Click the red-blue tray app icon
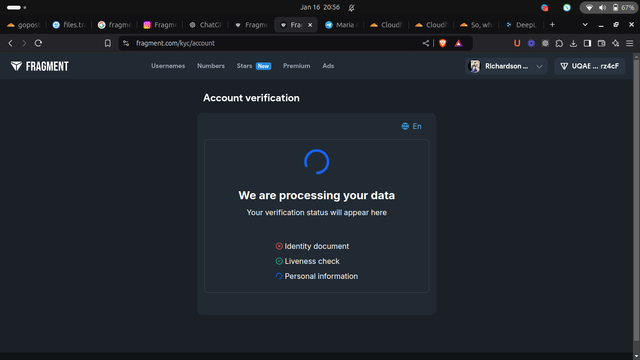This screenshot has height=360, width=640. coord(544,8)
